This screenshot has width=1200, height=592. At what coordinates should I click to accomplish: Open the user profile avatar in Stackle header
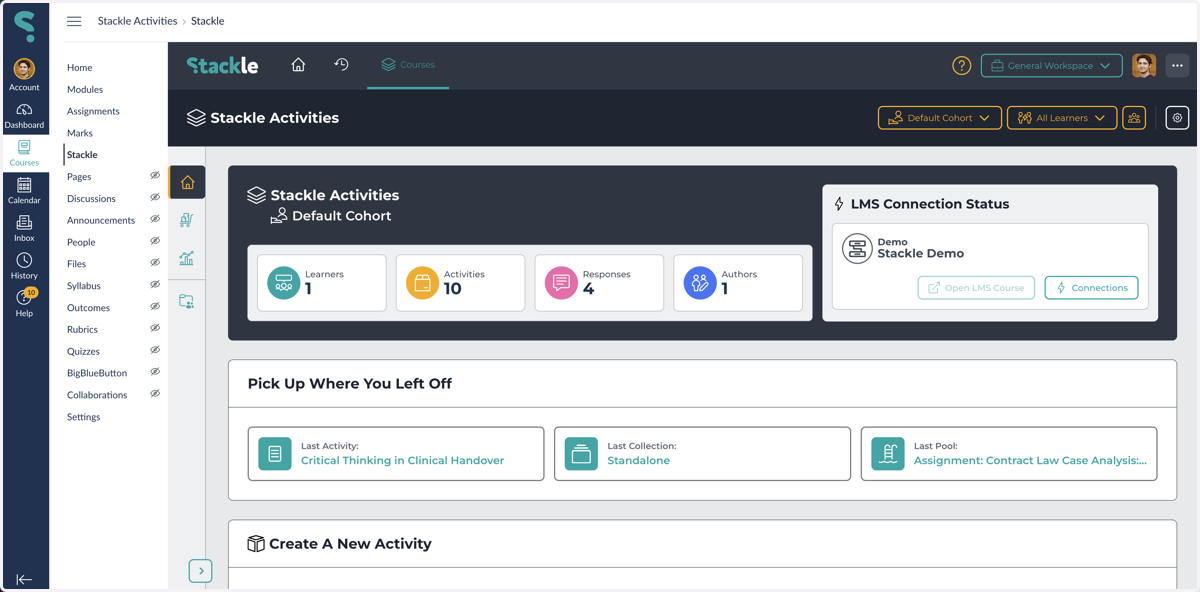pyautogui.click(x=1144, y=66)
